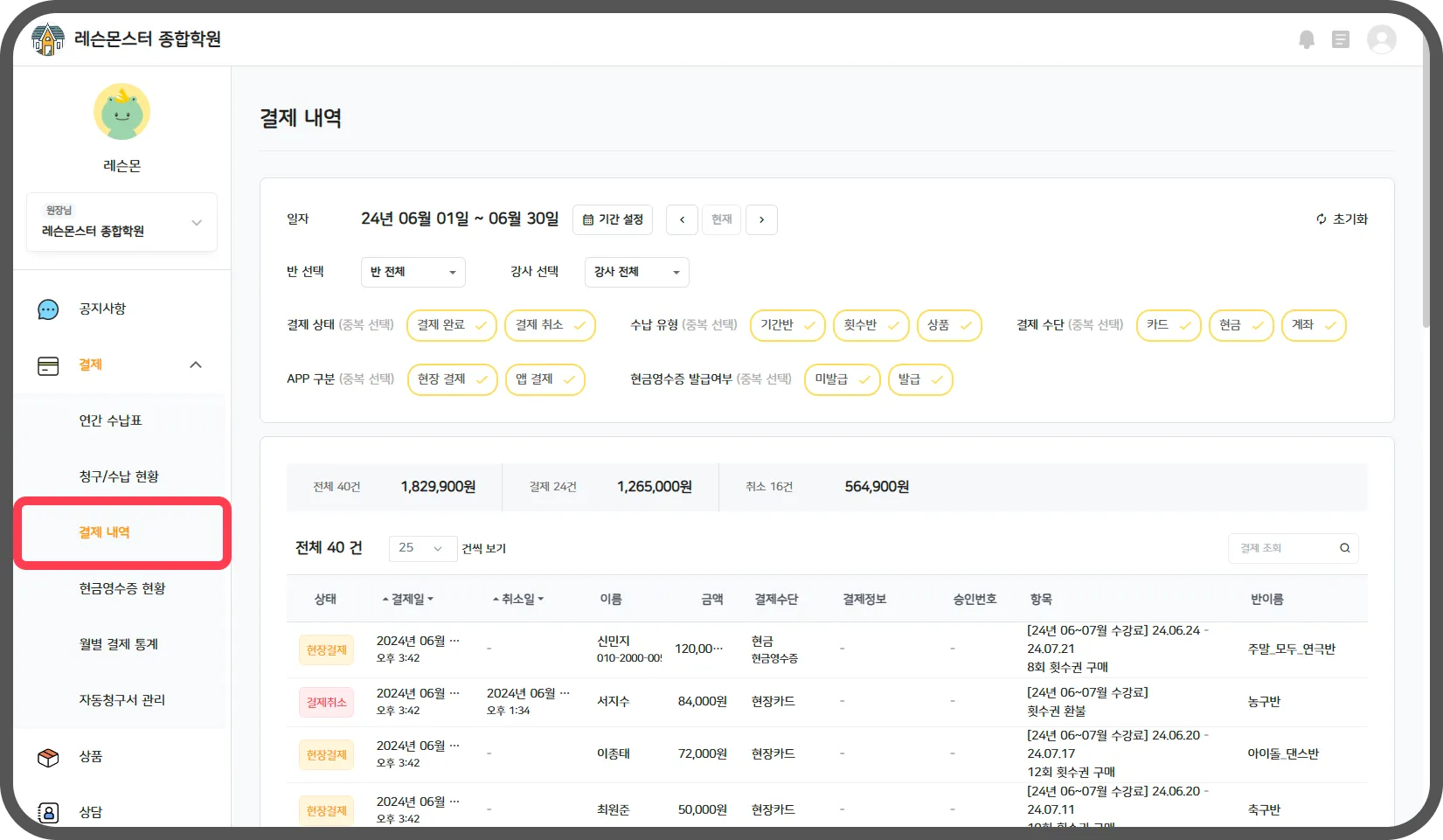Click the 상품 box icon in sidebar
The width and height of the screenshot is (1443, 840).
[x=48, y=757]
